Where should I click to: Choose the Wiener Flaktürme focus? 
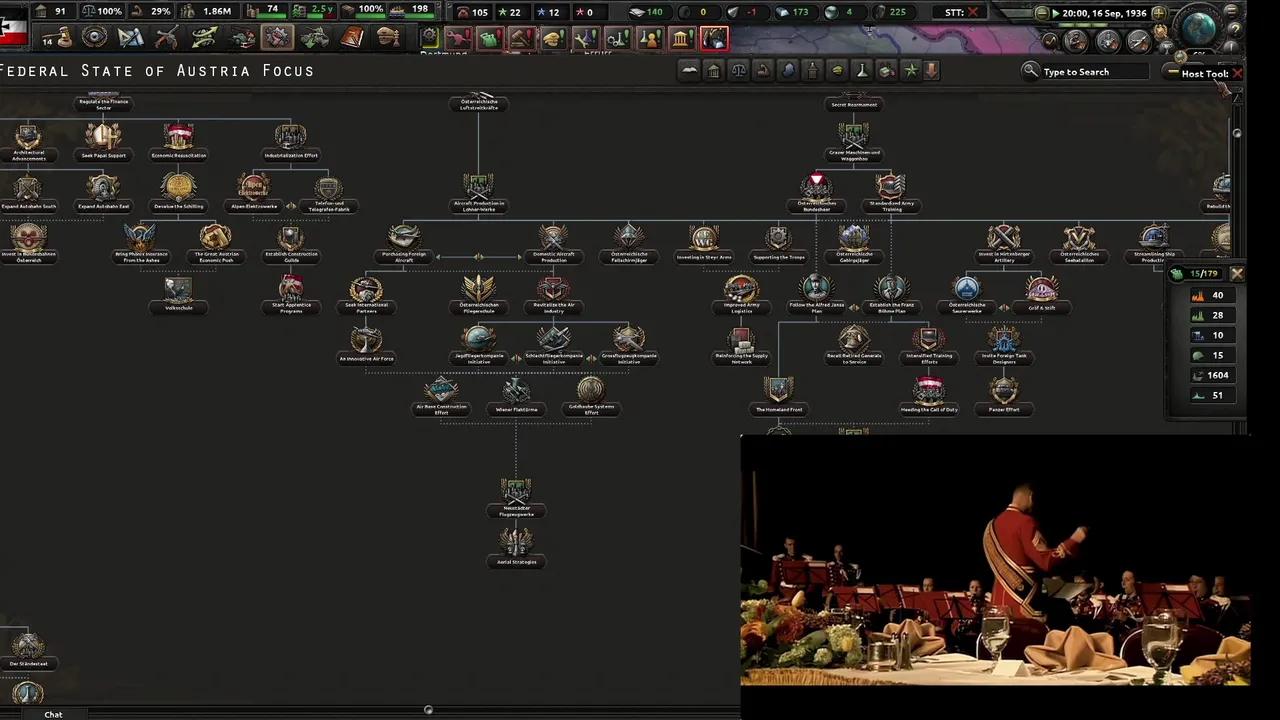click(x=516, y=394)
